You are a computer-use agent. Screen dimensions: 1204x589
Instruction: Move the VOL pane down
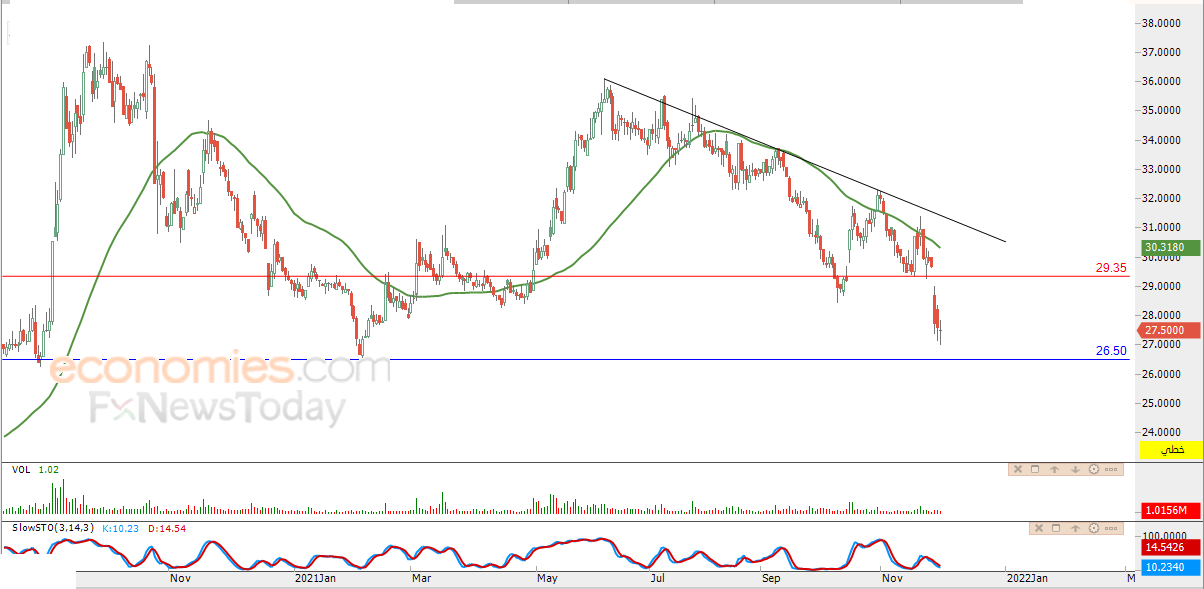point(1074,469)
